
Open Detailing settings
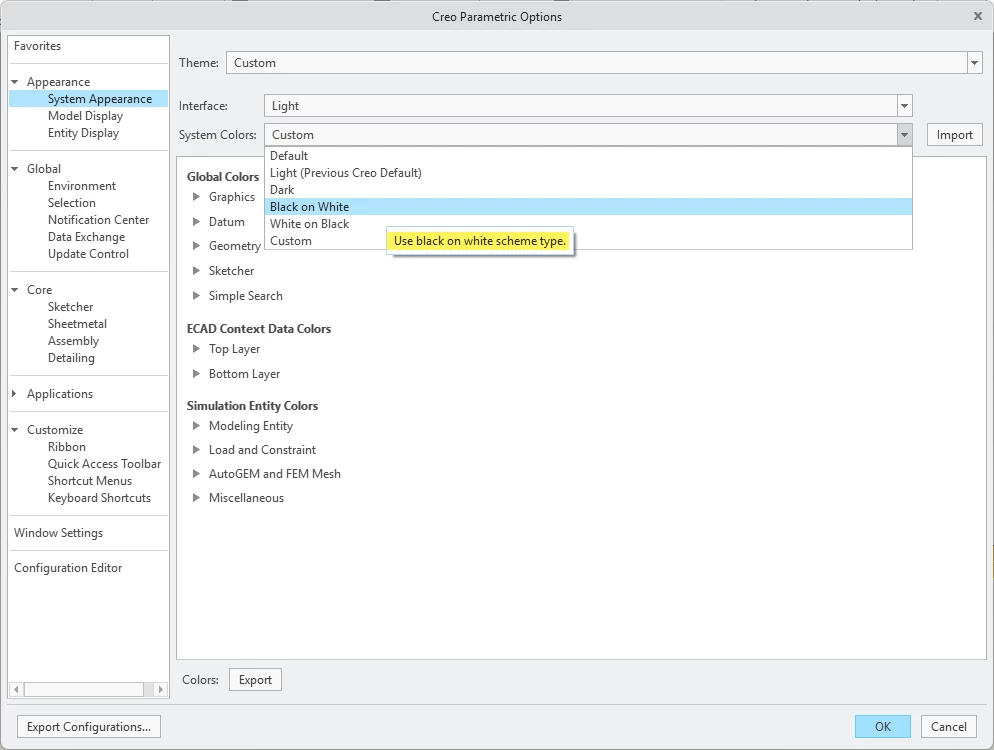point(71,358)
